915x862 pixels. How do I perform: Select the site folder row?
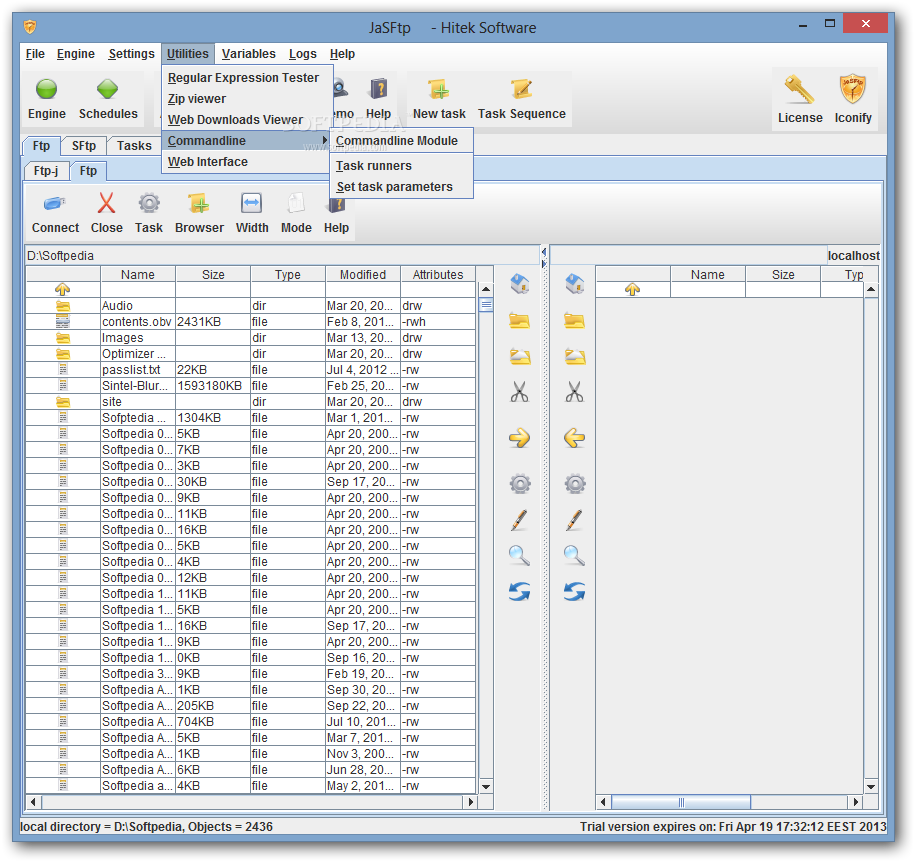[x=251, y=402]
